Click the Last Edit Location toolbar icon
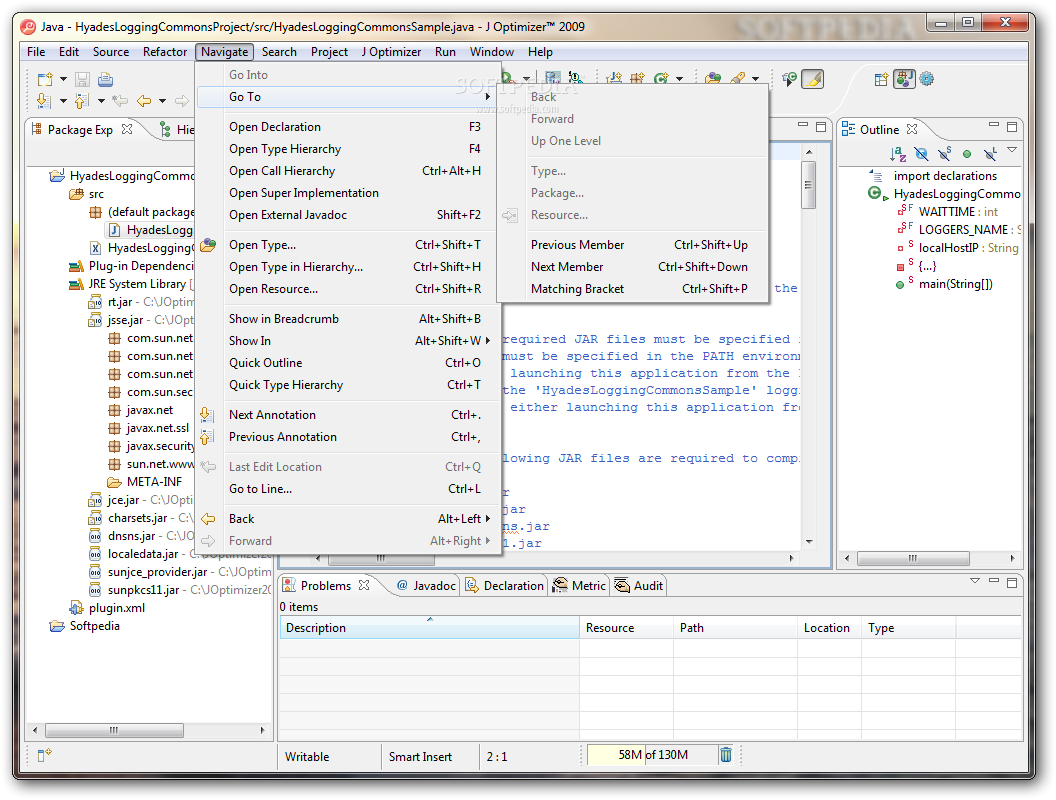Viewport: 1056px width, 800px height. pos(120,101)
